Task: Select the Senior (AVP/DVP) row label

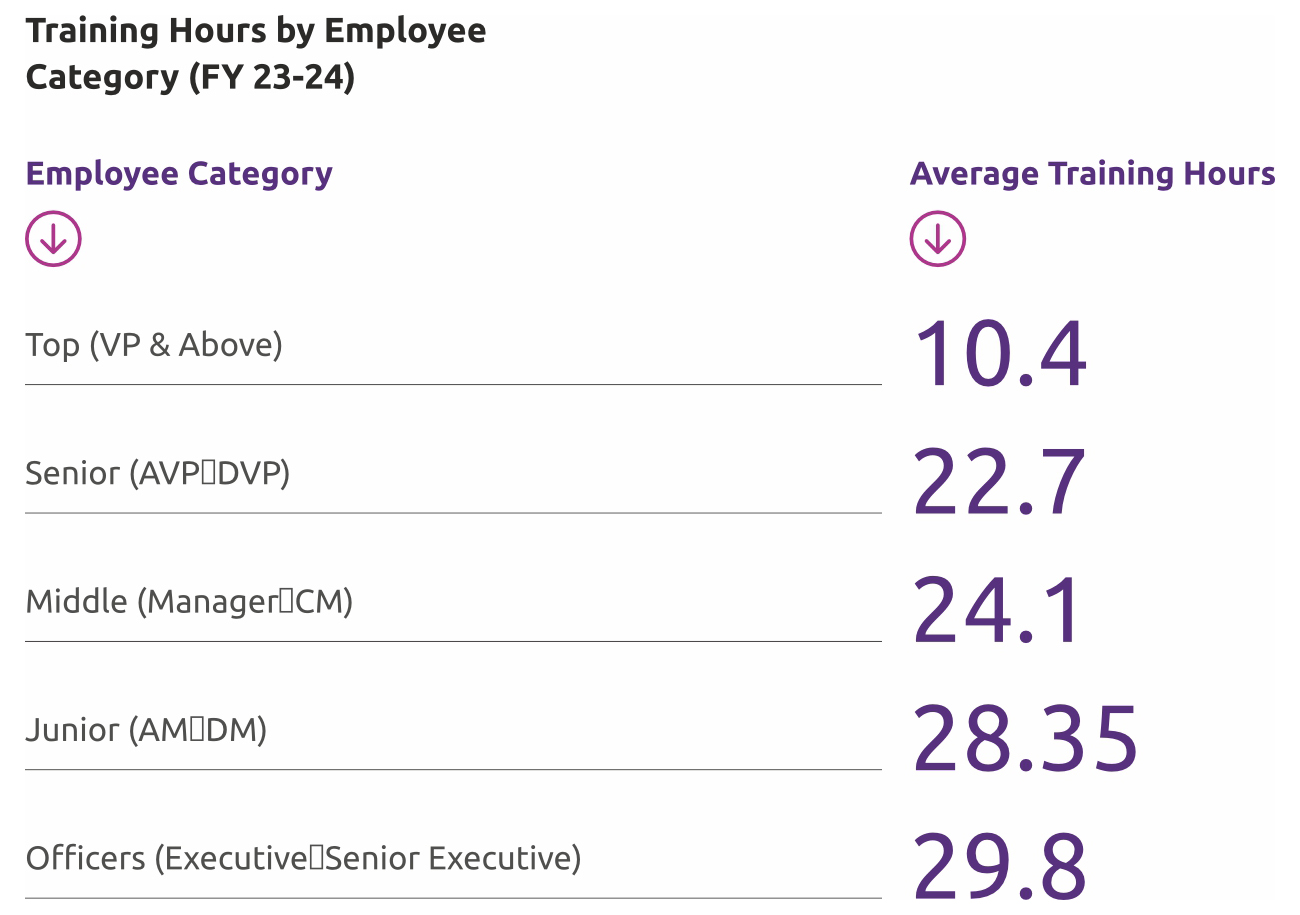Action: pos(158,473)
